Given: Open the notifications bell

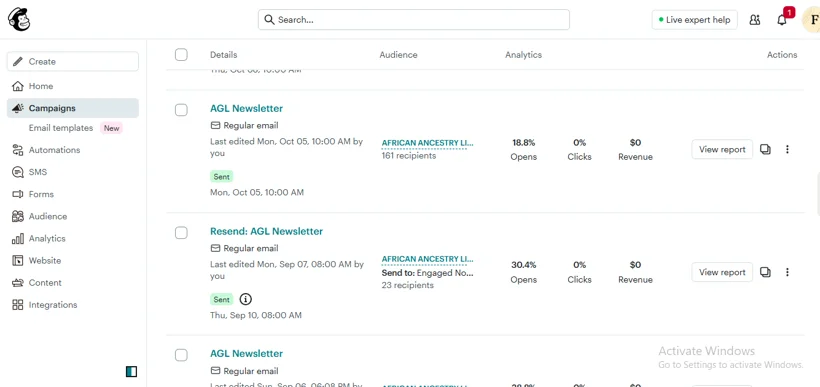Looking at the screenshot, I should coord(782,20).
